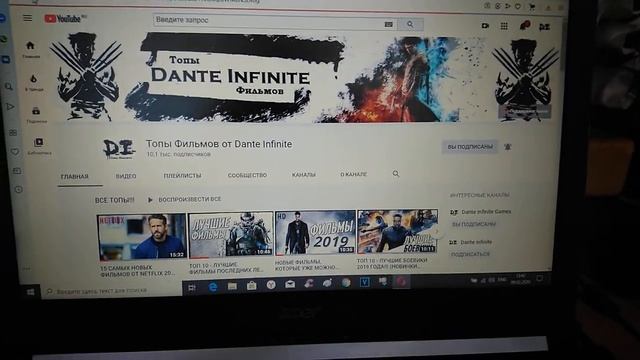
Task: Open the ВСЕ ТОПЫ!!! playlist link
Action: click(115, 200)
